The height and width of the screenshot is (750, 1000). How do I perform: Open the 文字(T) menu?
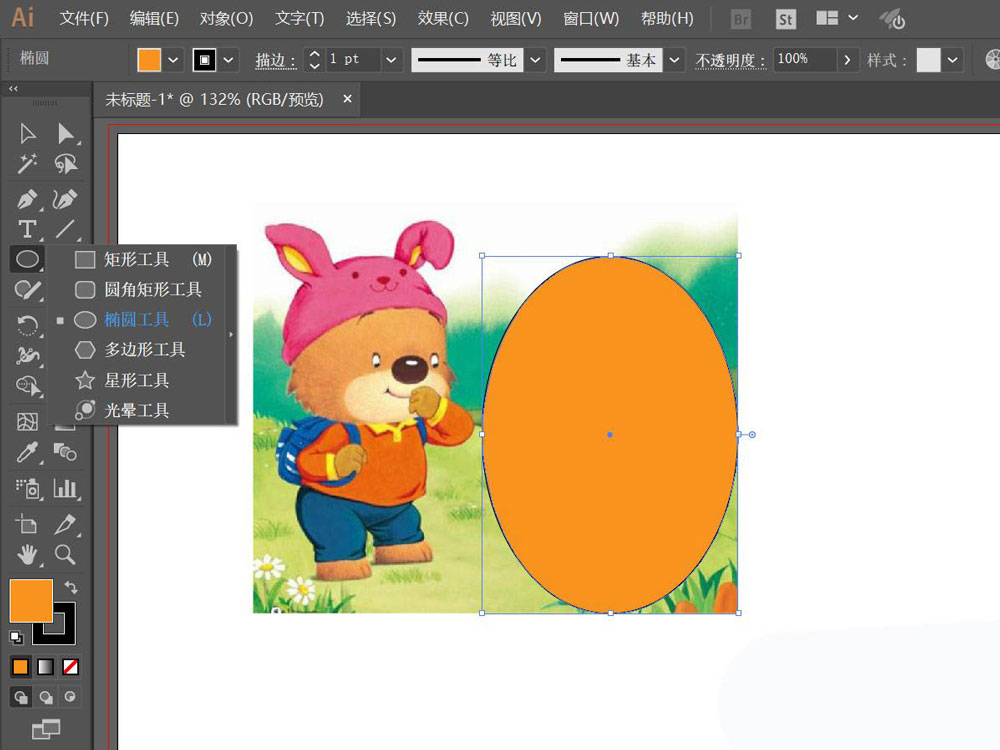pyautogui.click(x=300, y=18)
